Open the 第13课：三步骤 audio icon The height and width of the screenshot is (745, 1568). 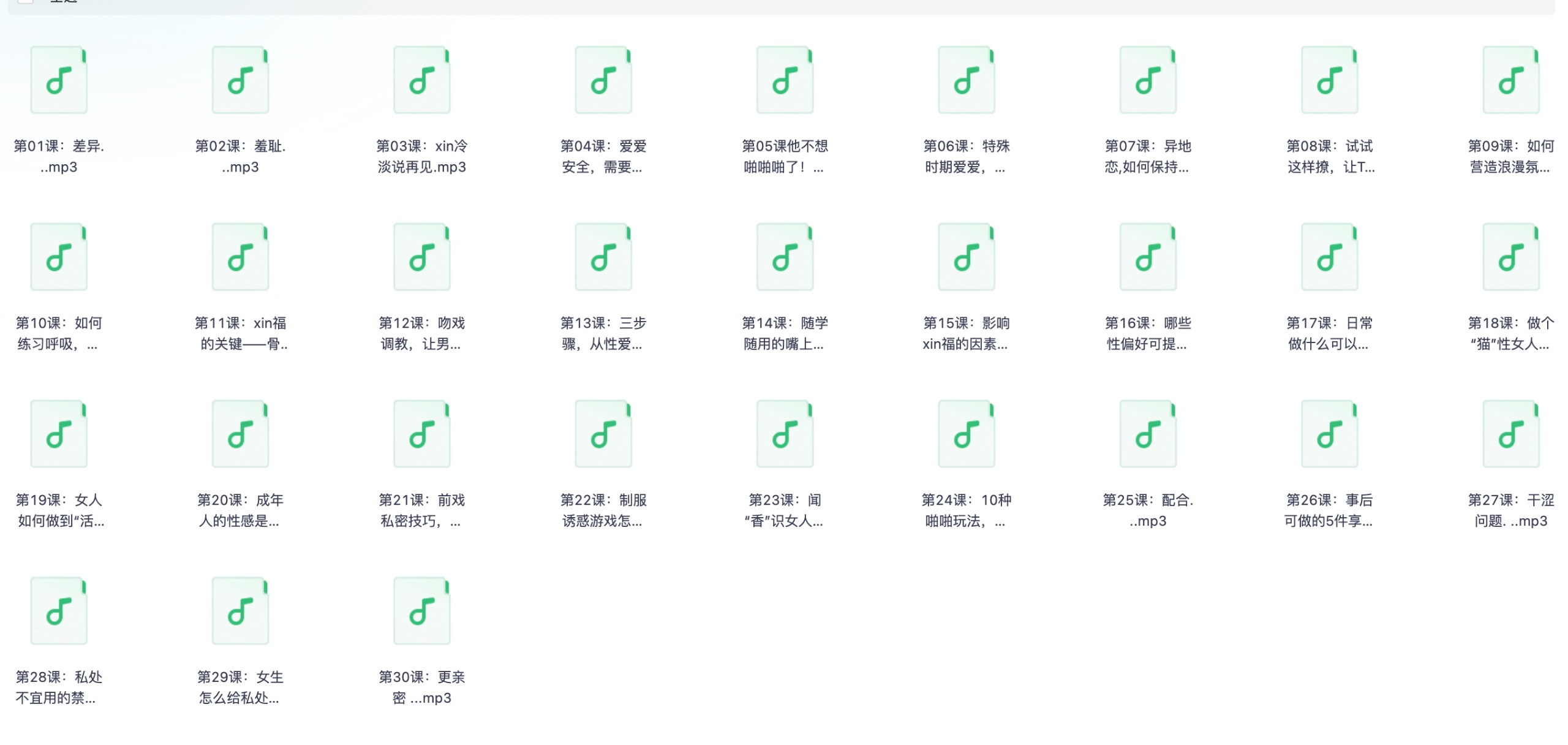coord(603,257)
